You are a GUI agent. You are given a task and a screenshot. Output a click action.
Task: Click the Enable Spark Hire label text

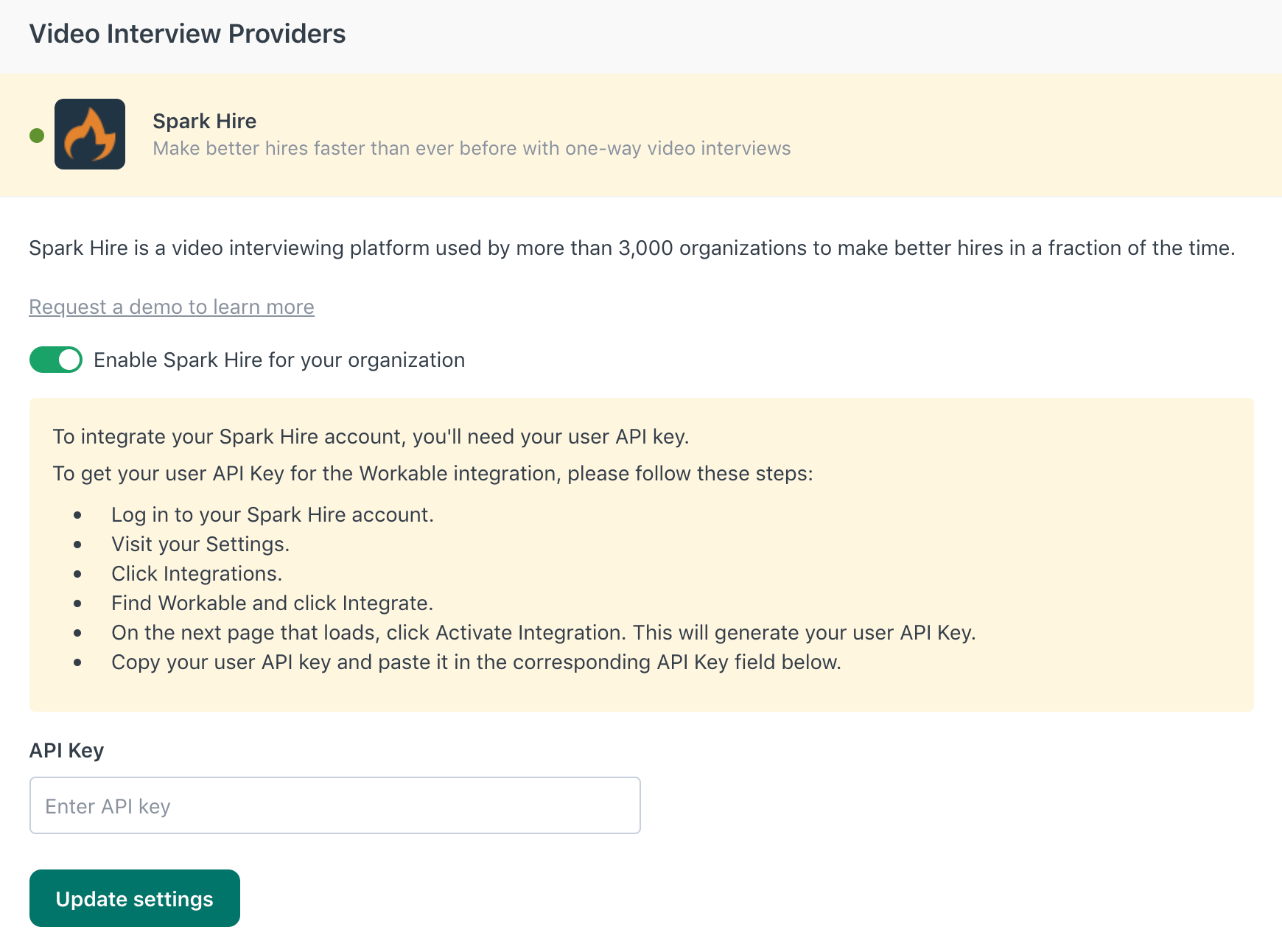279,360
